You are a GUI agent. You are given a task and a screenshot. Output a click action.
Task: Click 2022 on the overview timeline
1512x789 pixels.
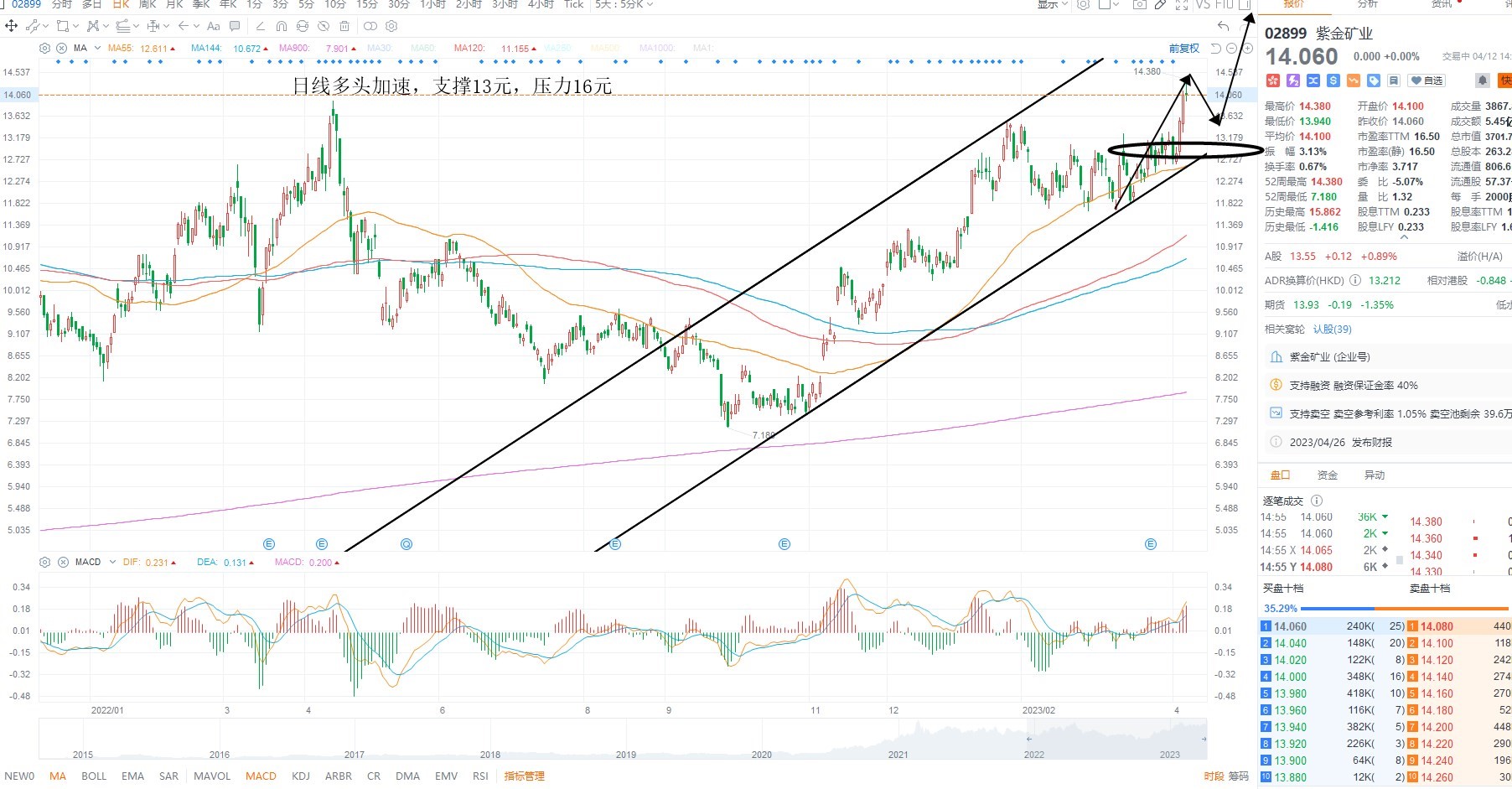click(1034, 755)
